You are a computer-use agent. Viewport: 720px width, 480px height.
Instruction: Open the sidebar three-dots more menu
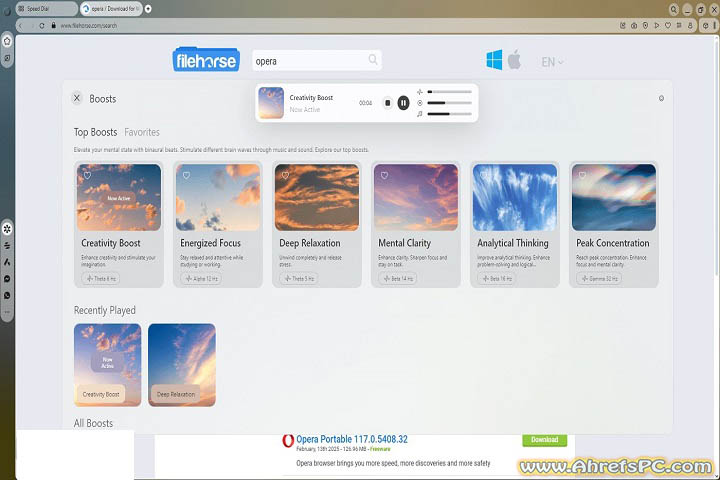[x=7, y=312]
